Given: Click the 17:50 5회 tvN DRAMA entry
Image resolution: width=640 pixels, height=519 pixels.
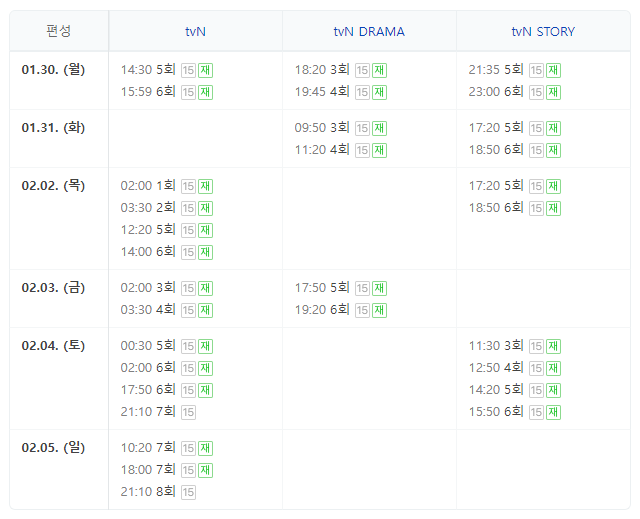Looking at the screenshot, I should [x=322, y=288].
